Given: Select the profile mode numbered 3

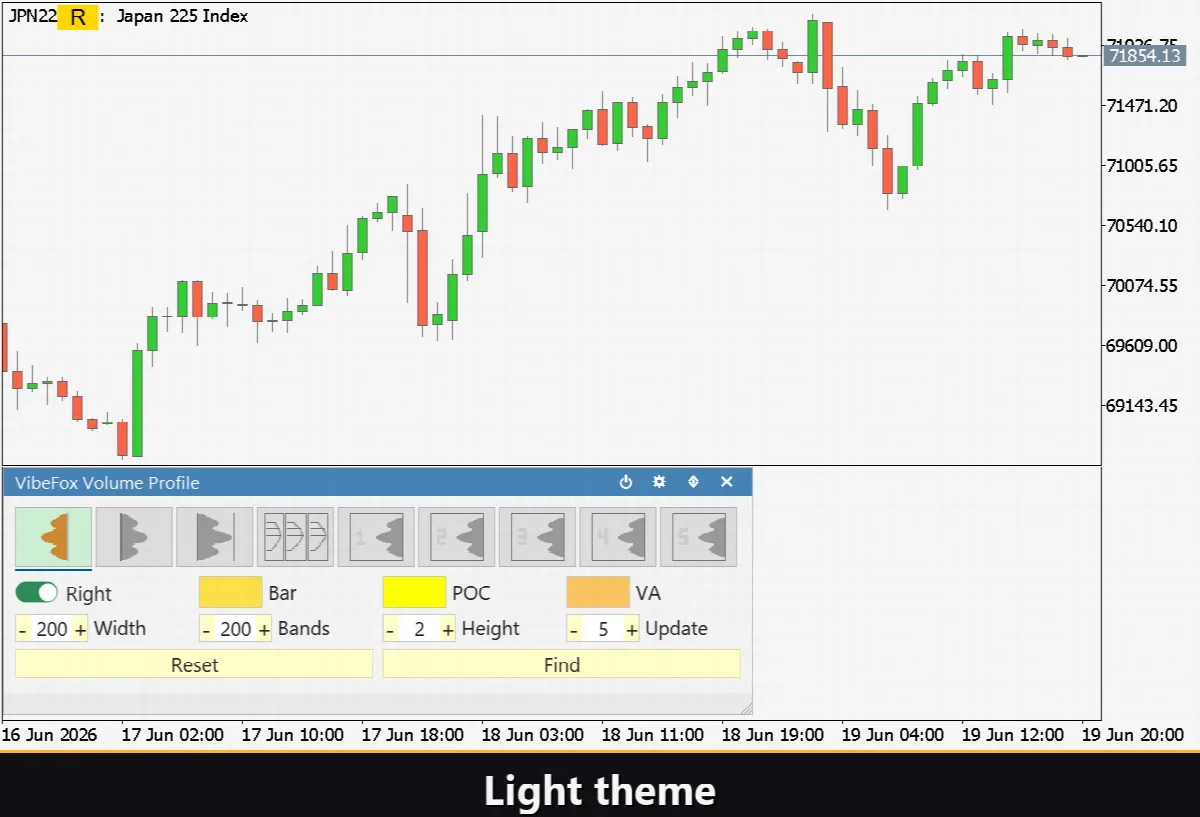Looking at the screenshot, I should coord(537,537).
